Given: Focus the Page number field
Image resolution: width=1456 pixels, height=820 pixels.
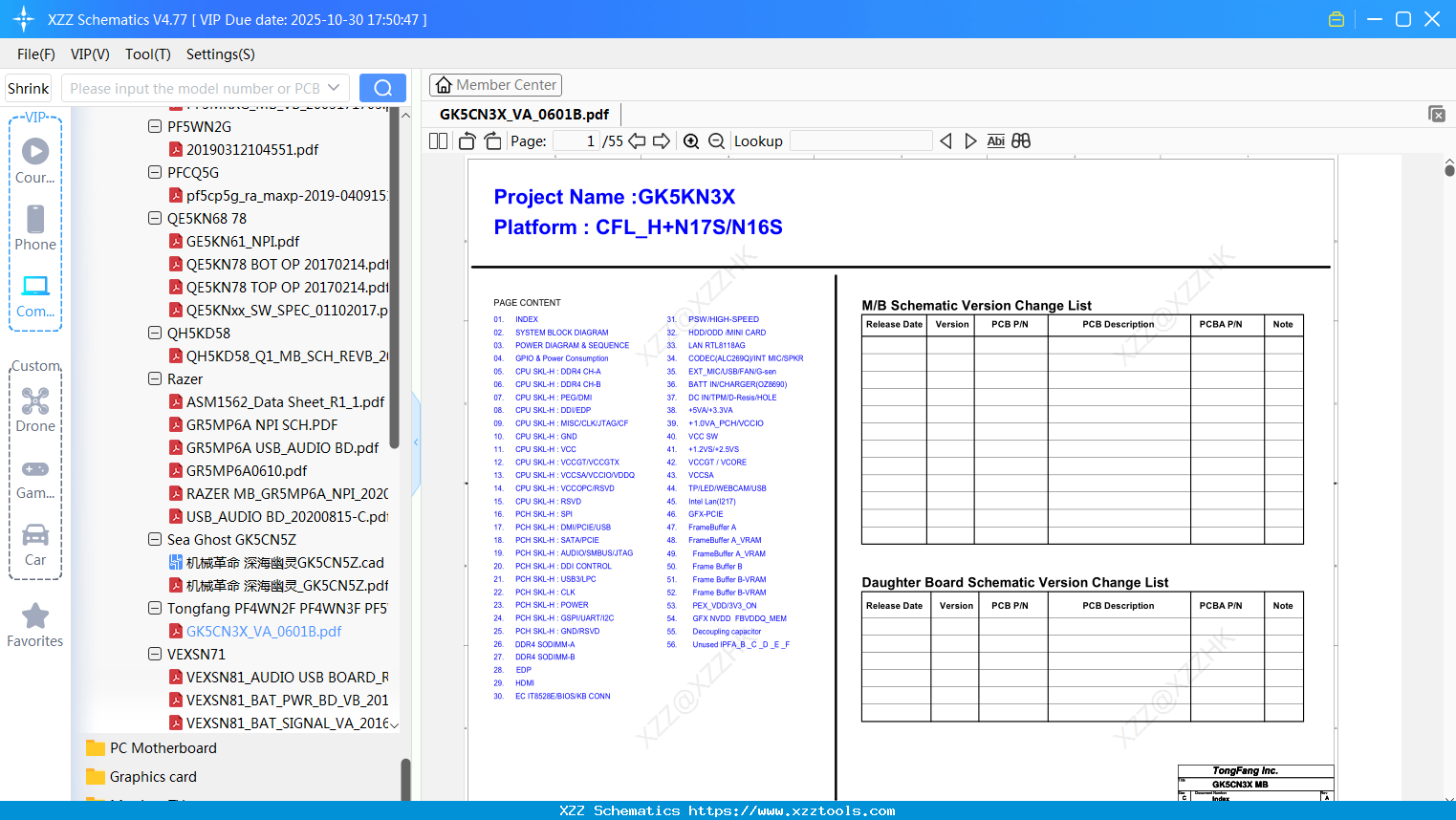Looking at the screenshot, I should [575, 141].
